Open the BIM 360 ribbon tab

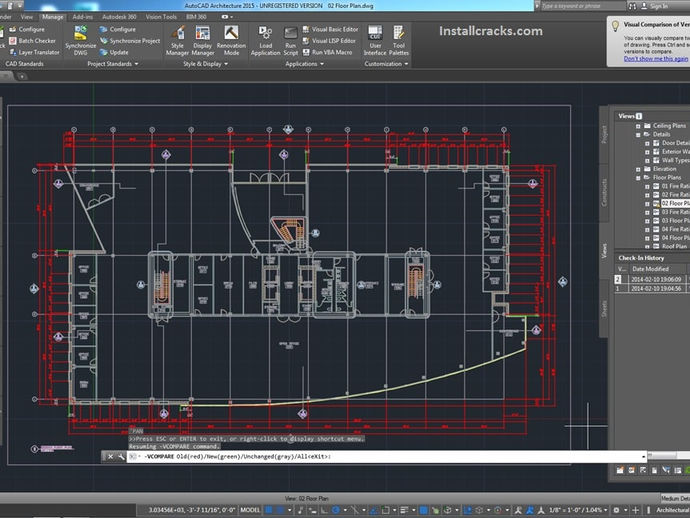[196, 17]
